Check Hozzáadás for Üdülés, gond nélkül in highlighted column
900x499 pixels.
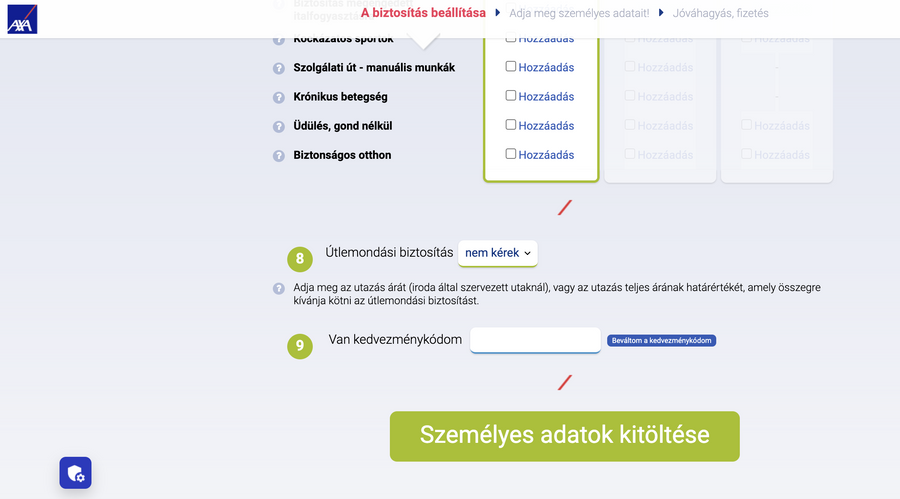tap(511, 125)
